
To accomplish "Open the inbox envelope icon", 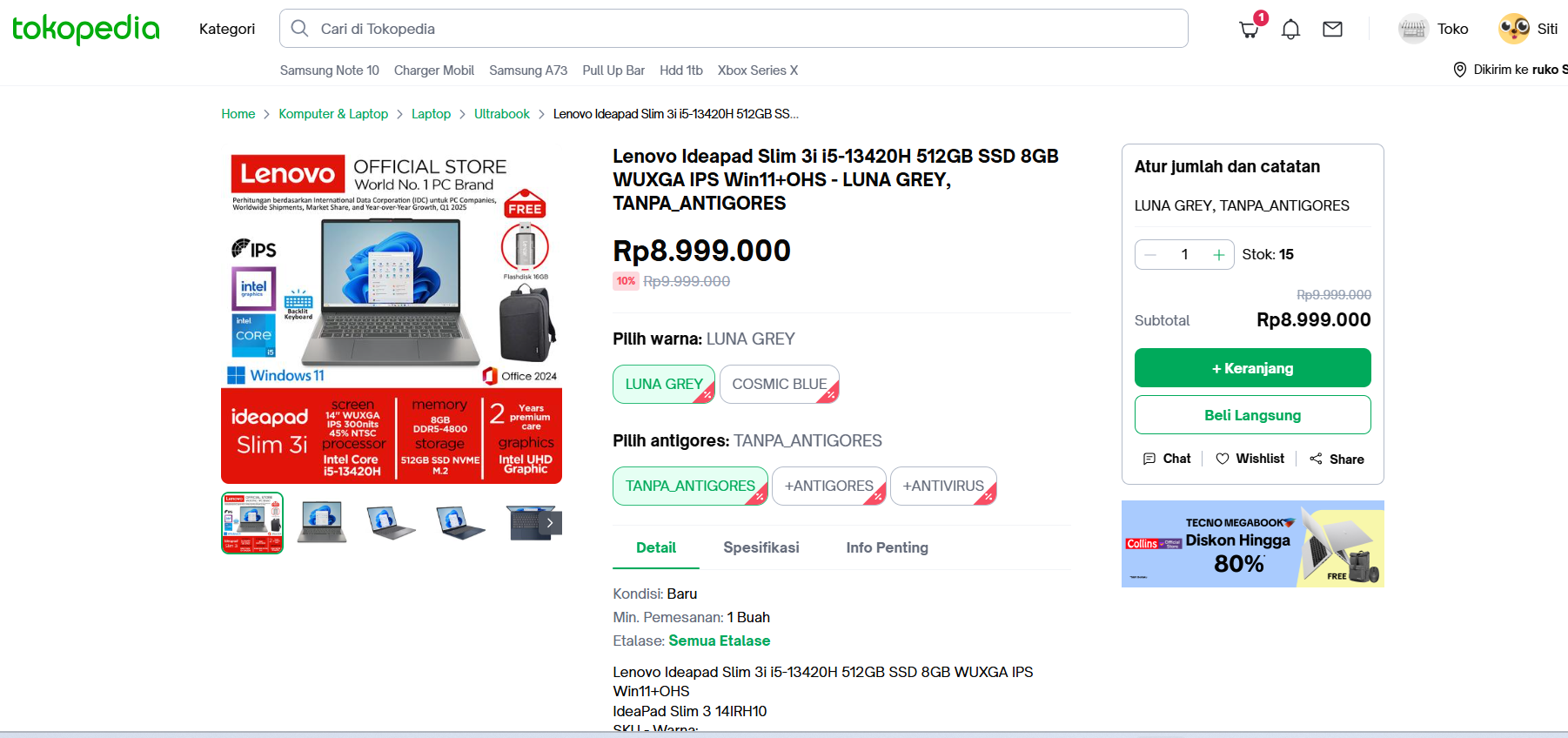I will coord(1332,29).
